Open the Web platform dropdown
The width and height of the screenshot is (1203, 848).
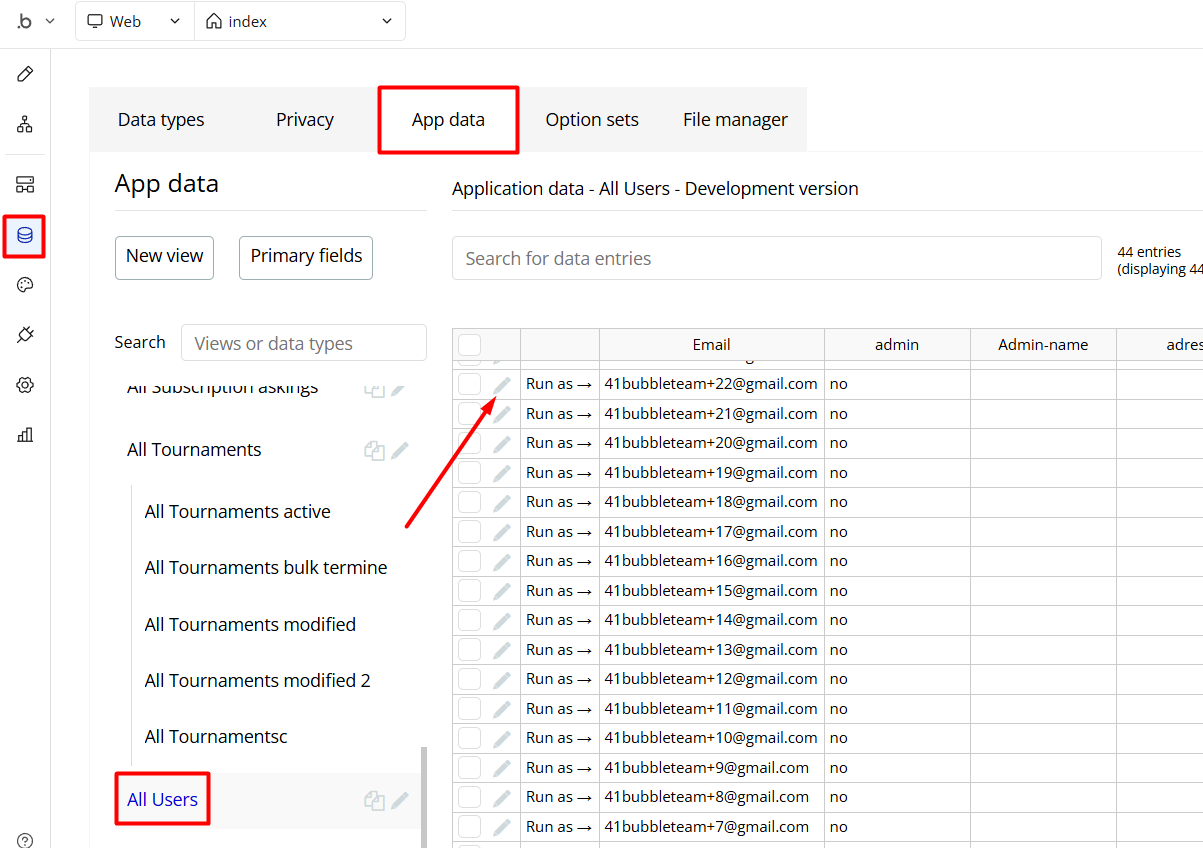point(134,21)
